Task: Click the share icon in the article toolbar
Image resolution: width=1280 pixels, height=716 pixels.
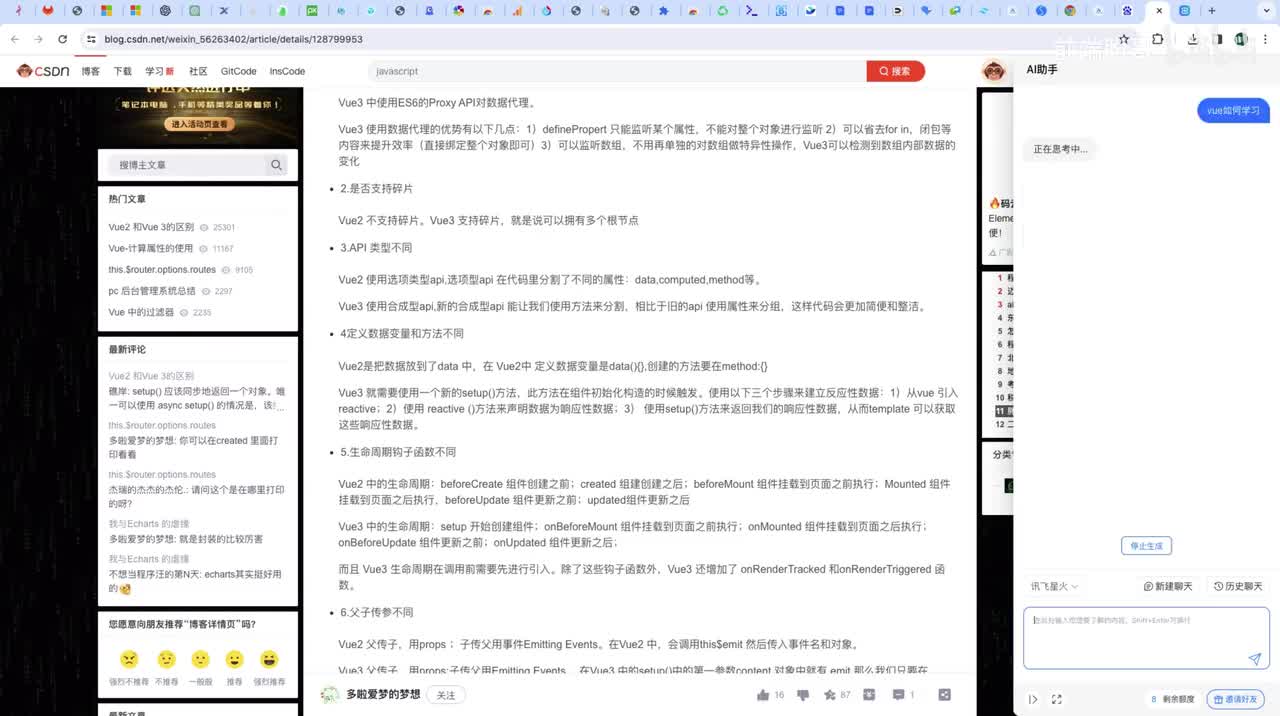Action: pos(944,695)
